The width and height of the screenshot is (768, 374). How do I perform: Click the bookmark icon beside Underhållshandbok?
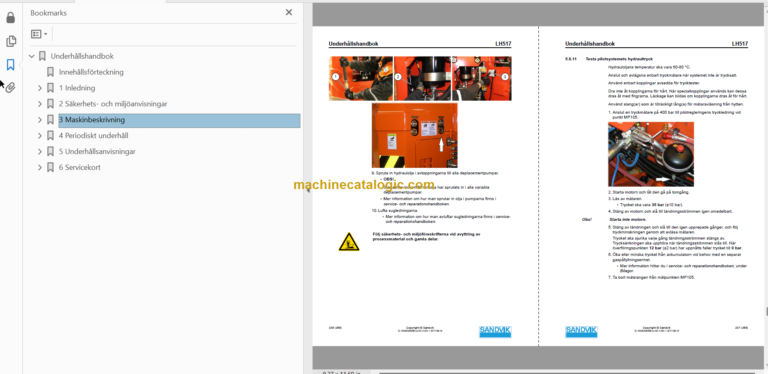click(x=42, y=56)
